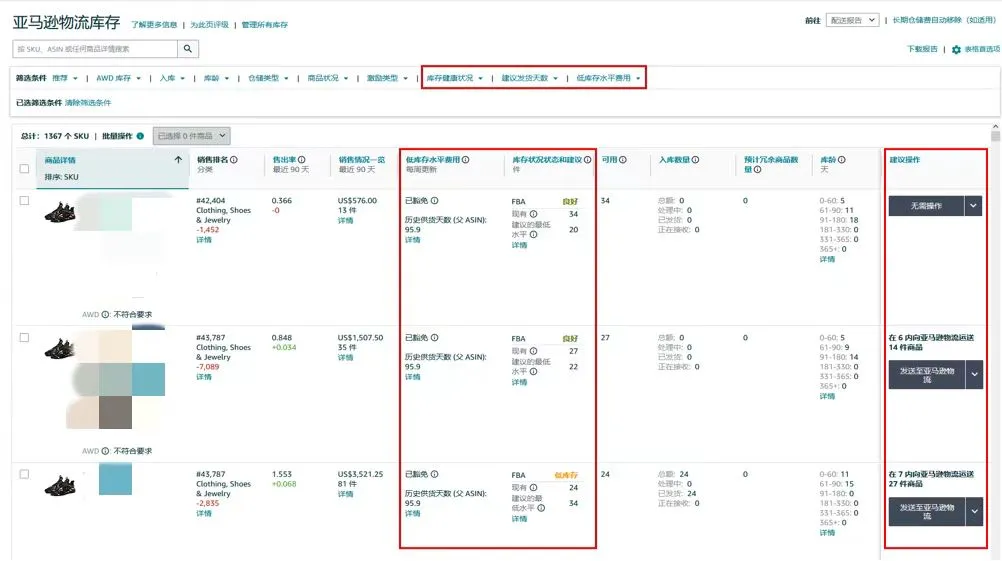Click the info icon beside 批量操作
The width and height of the screenshot is (1002, 561).
tap(140, 136)
